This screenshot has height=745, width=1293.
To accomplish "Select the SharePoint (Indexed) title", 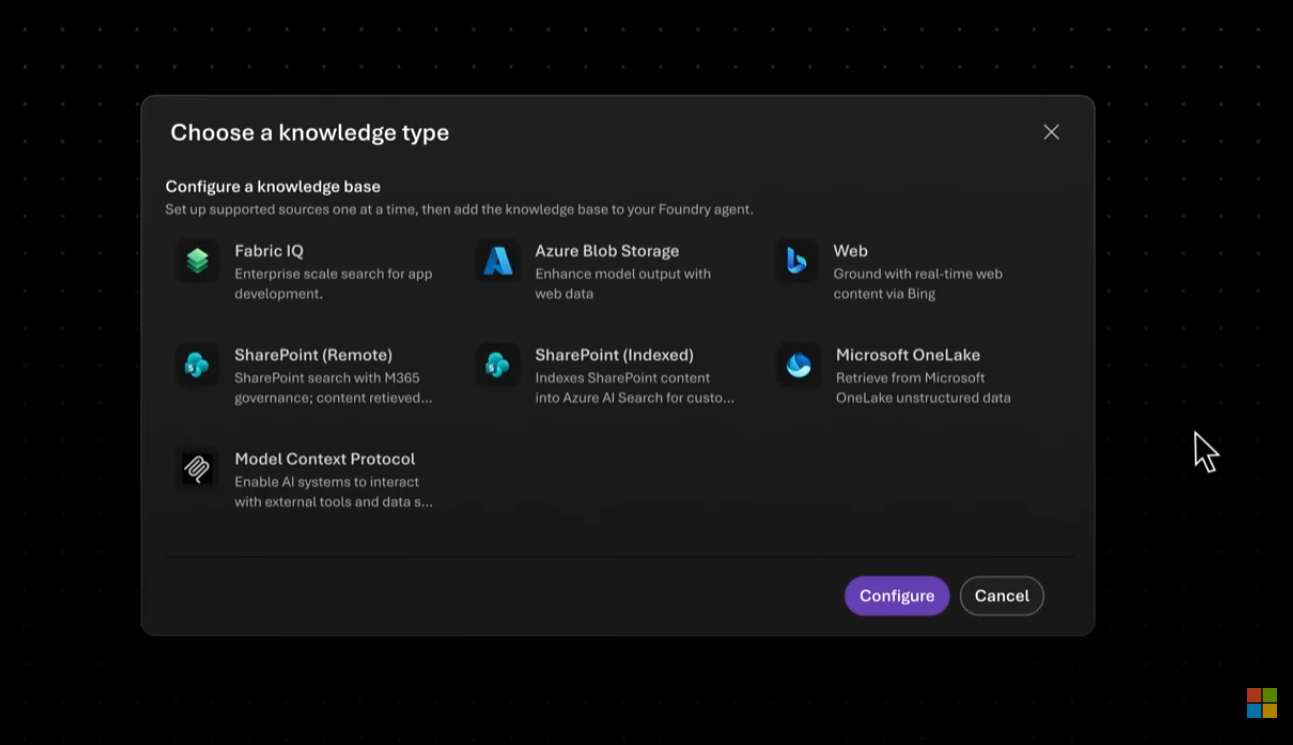I will tap(614, 355).
